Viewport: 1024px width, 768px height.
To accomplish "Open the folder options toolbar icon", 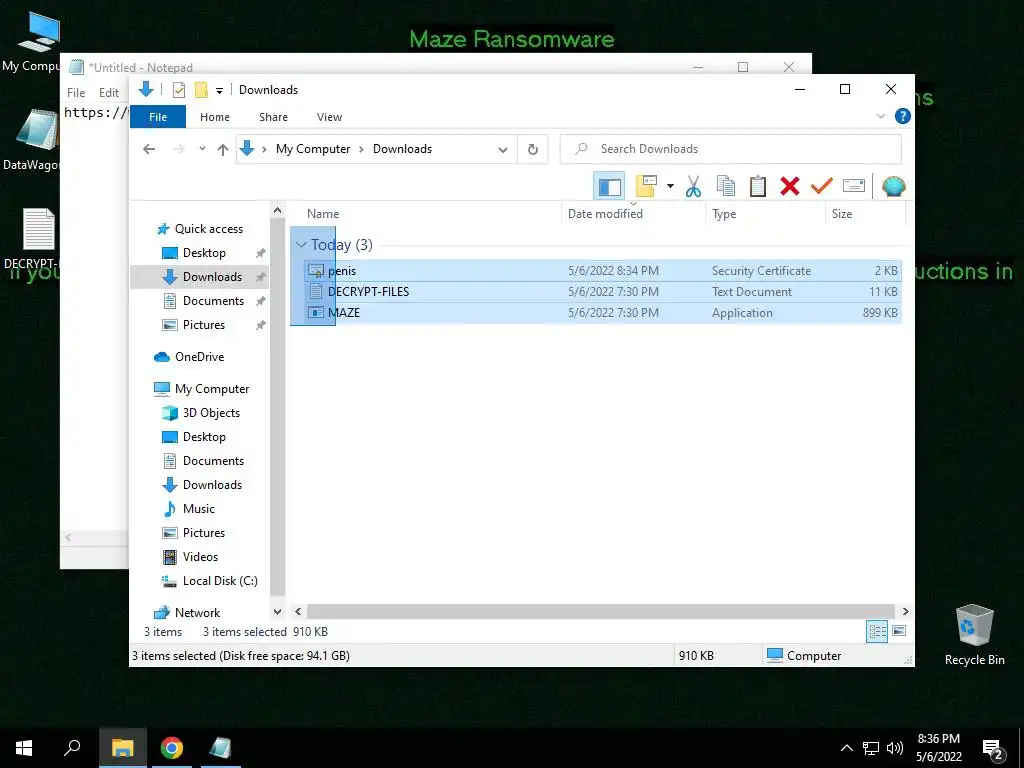I will [646, 187].
